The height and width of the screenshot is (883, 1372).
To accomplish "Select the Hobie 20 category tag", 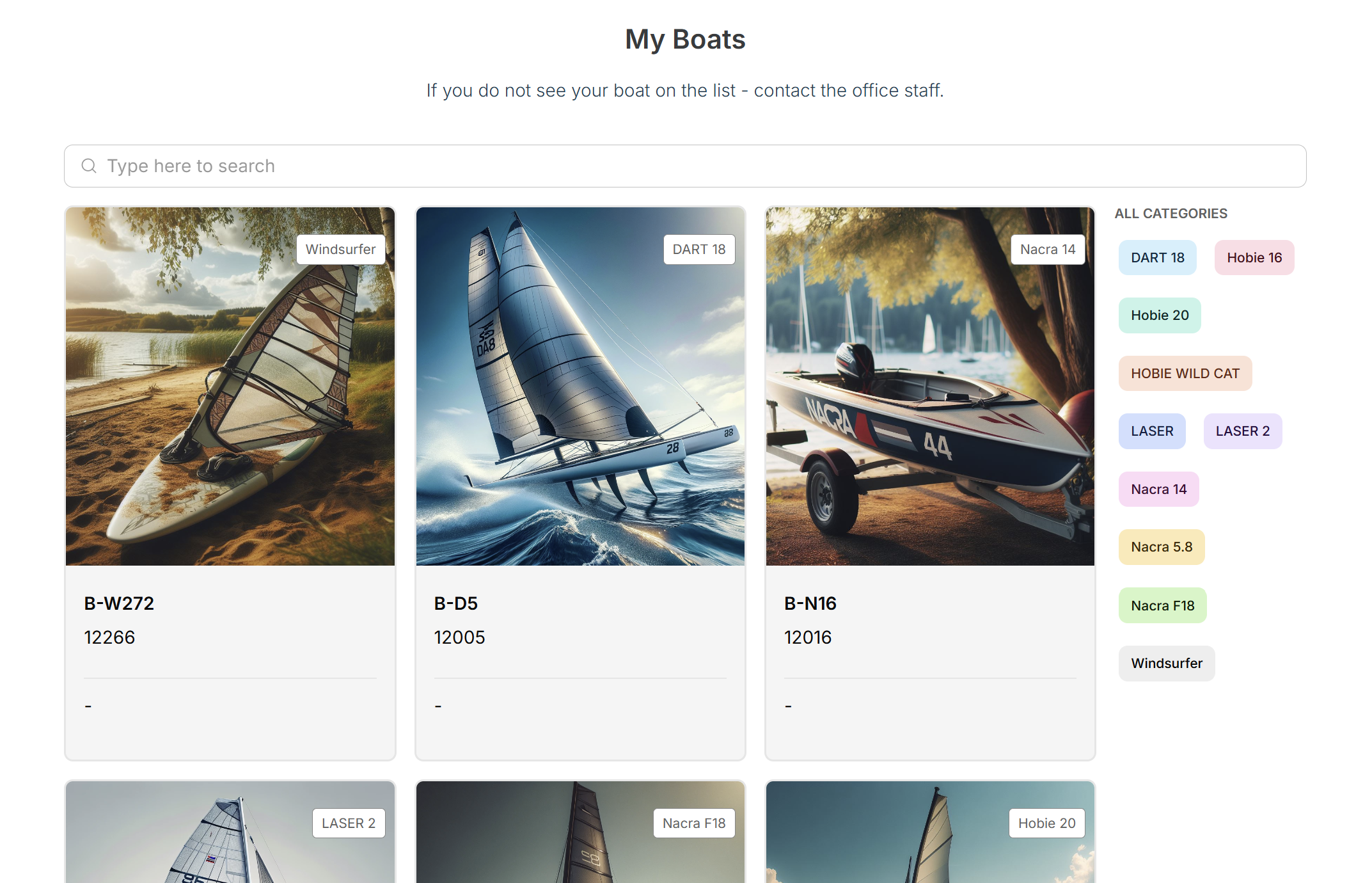I will coord(1159,315).
